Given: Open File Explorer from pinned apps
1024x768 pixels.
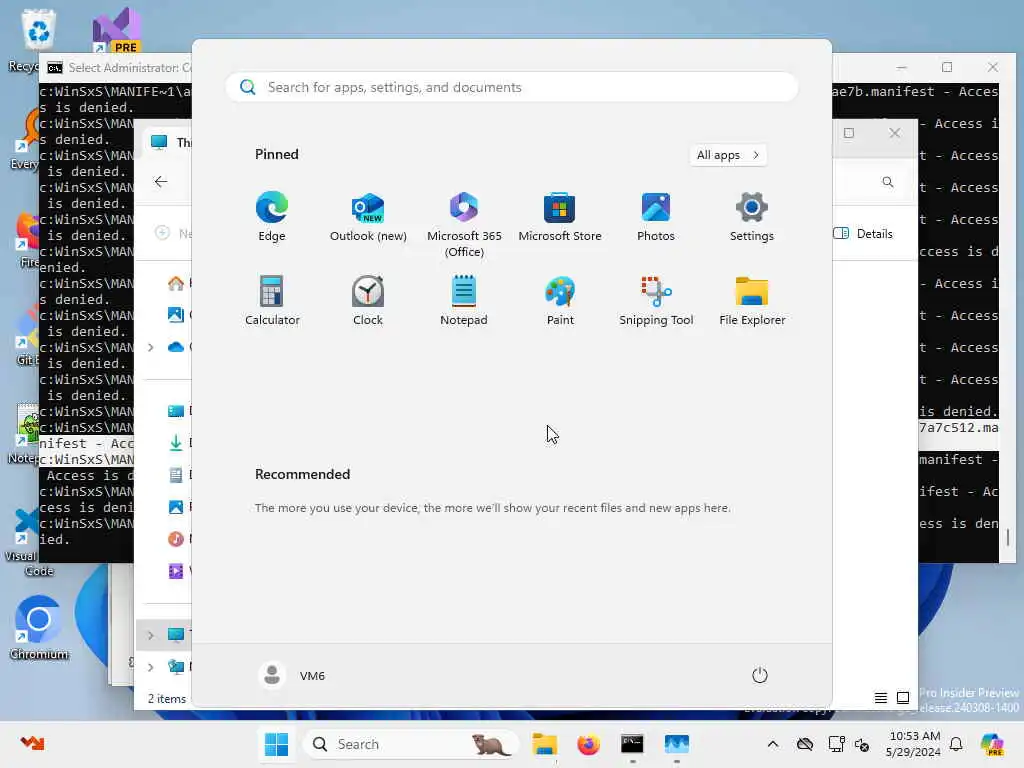Looking at the screenshot, I should click(752, 300).
